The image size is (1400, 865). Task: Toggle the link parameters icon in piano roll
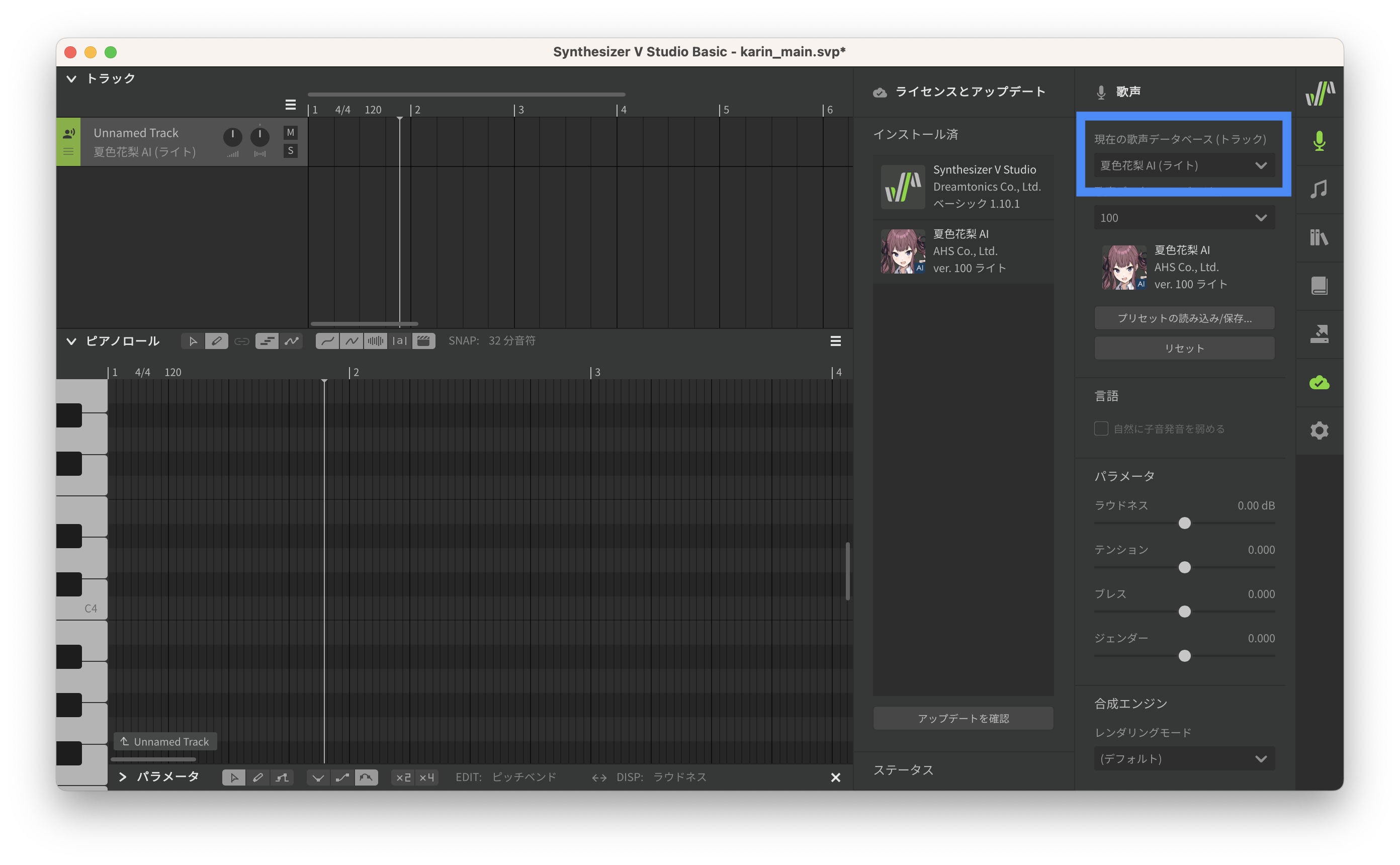[x=242, y=341]
